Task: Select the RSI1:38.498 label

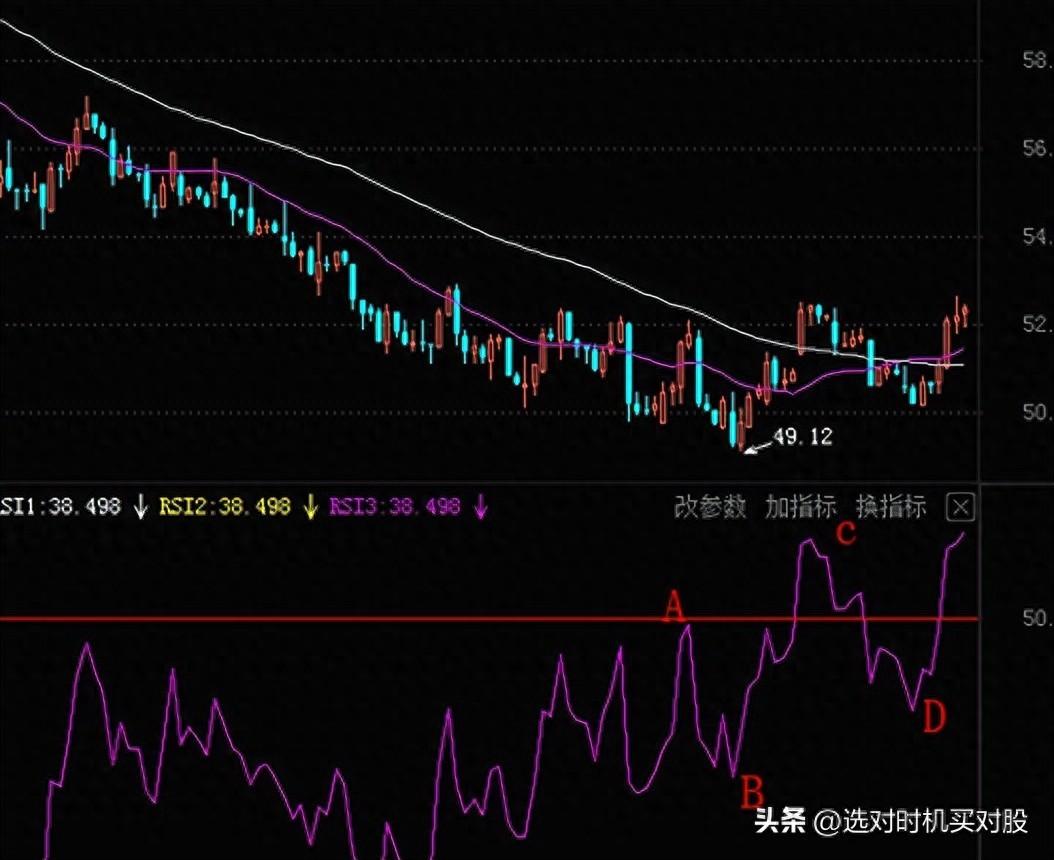Action: [x=60, y=507]
